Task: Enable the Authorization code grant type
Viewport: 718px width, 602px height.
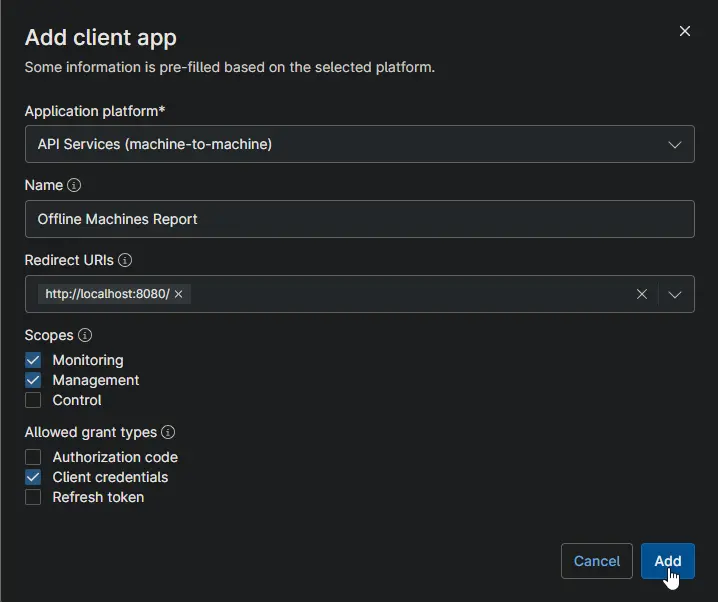Action: point(33,457)
